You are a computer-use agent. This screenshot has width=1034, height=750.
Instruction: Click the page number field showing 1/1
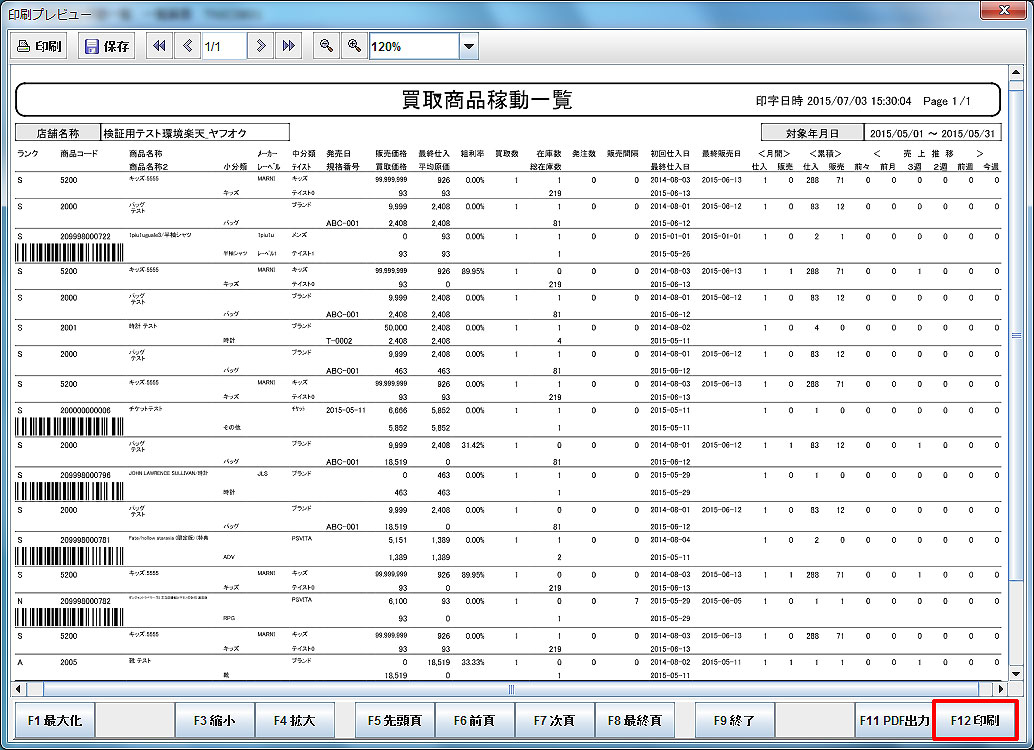(x=224, y=46)
